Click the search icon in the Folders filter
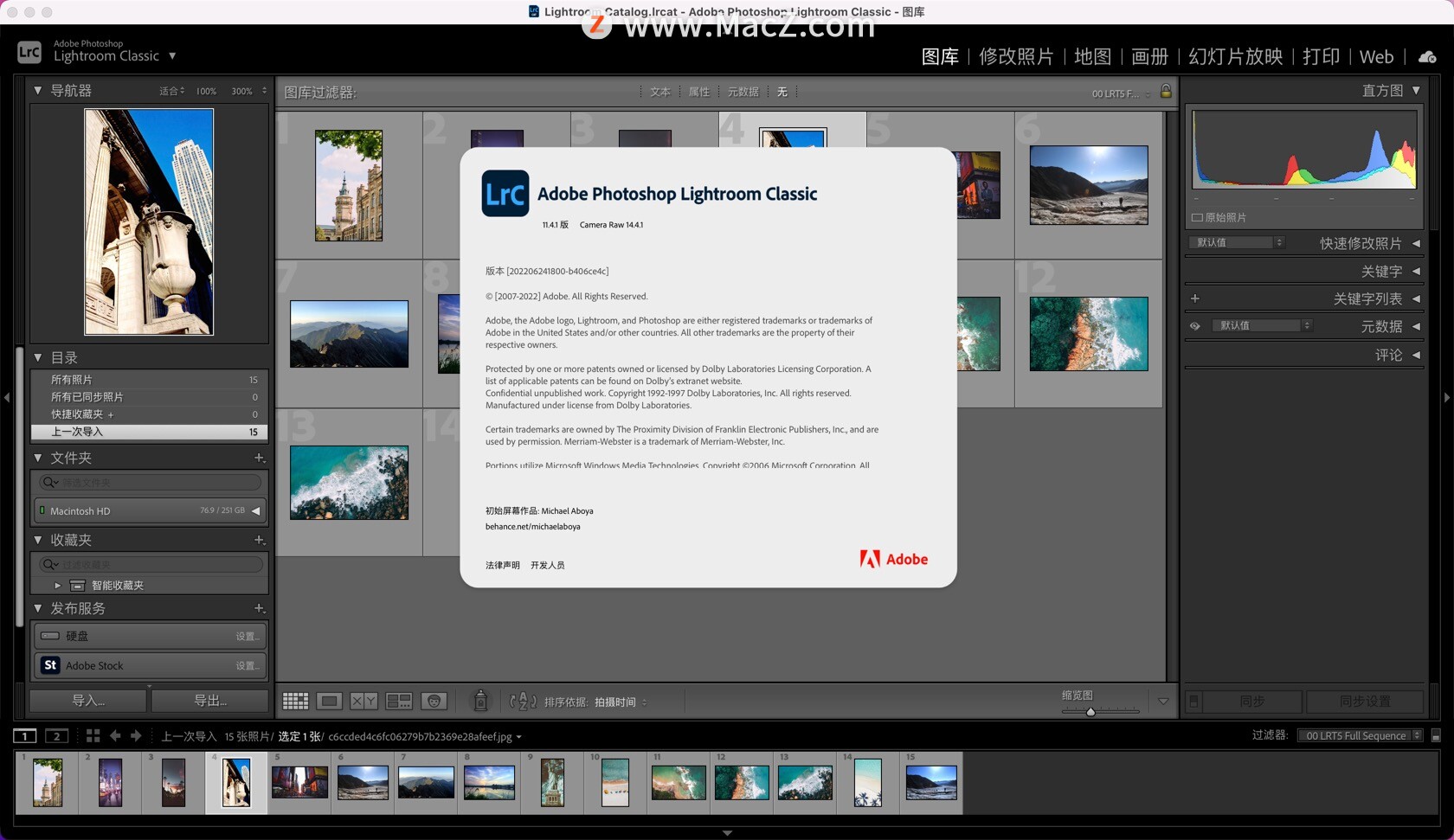 click(50, 482)
